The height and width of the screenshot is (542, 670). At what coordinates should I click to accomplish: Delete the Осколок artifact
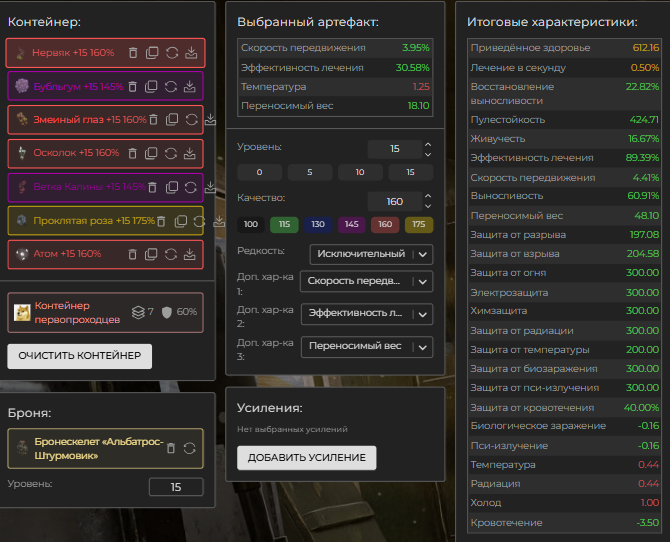(132, 153)
